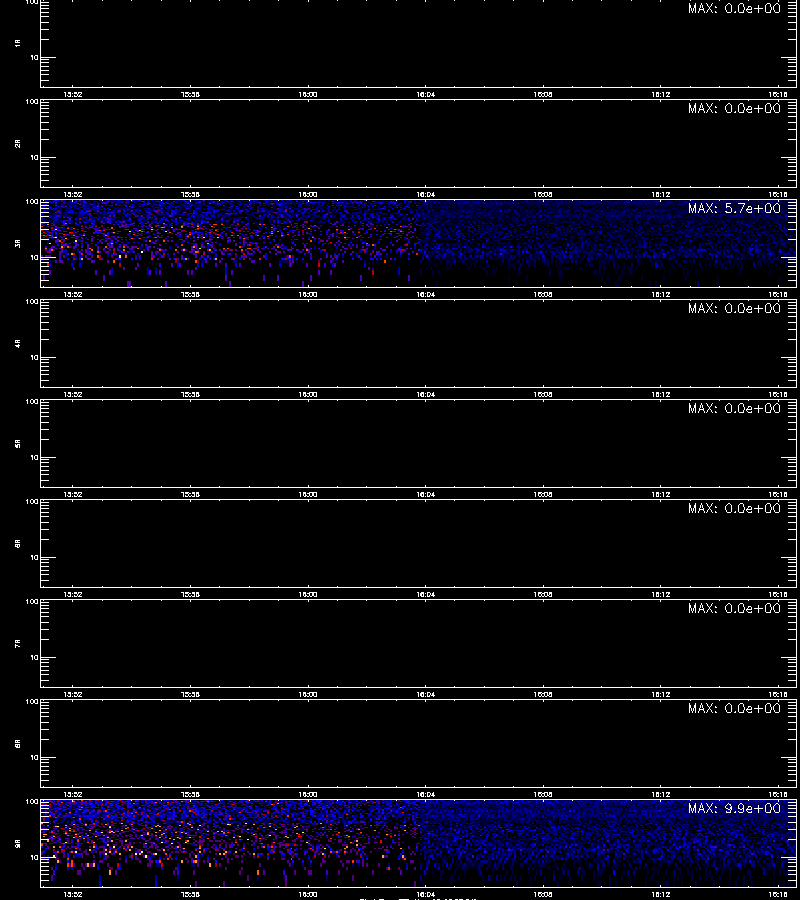Image resolution: width=800 pixels, height=900 pixels.
Task: Click the 15:52 time label under 7R panel
Action: (x=73, y=695)
